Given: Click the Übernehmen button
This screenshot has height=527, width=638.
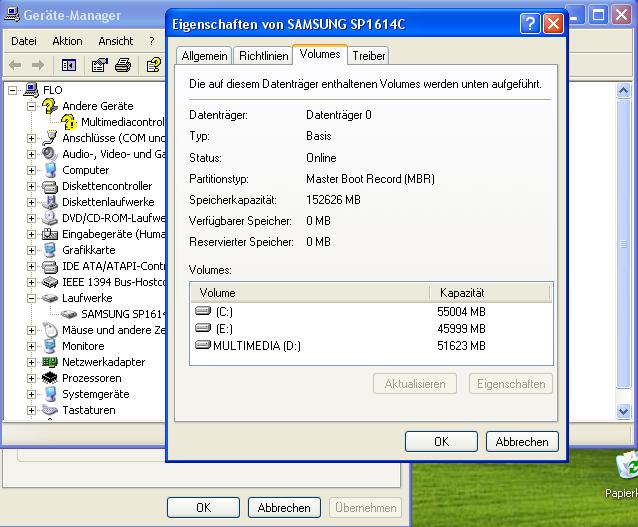Looking at the screenshot, I should pyautogui.click(x=365, y=507).
